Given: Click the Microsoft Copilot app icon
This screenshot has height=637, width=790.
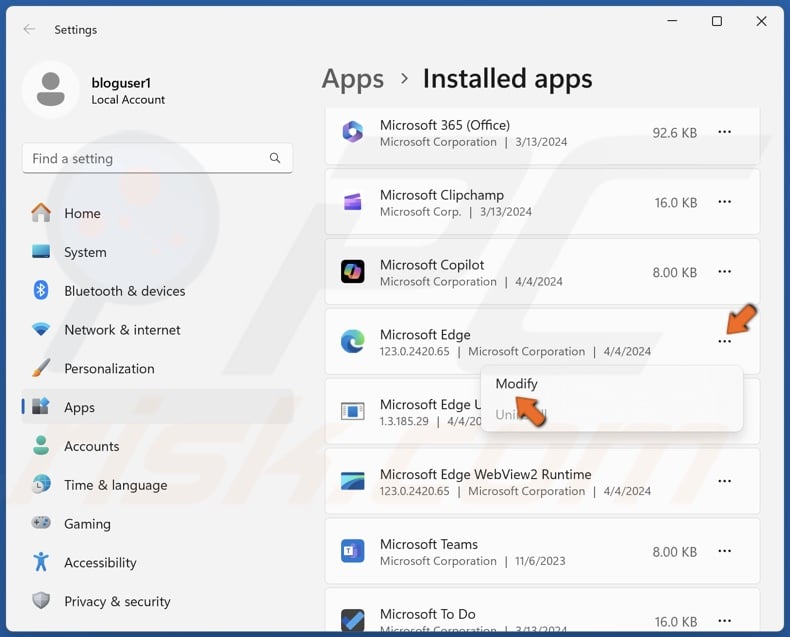Looking at the screenshot, I should [352, 272].
